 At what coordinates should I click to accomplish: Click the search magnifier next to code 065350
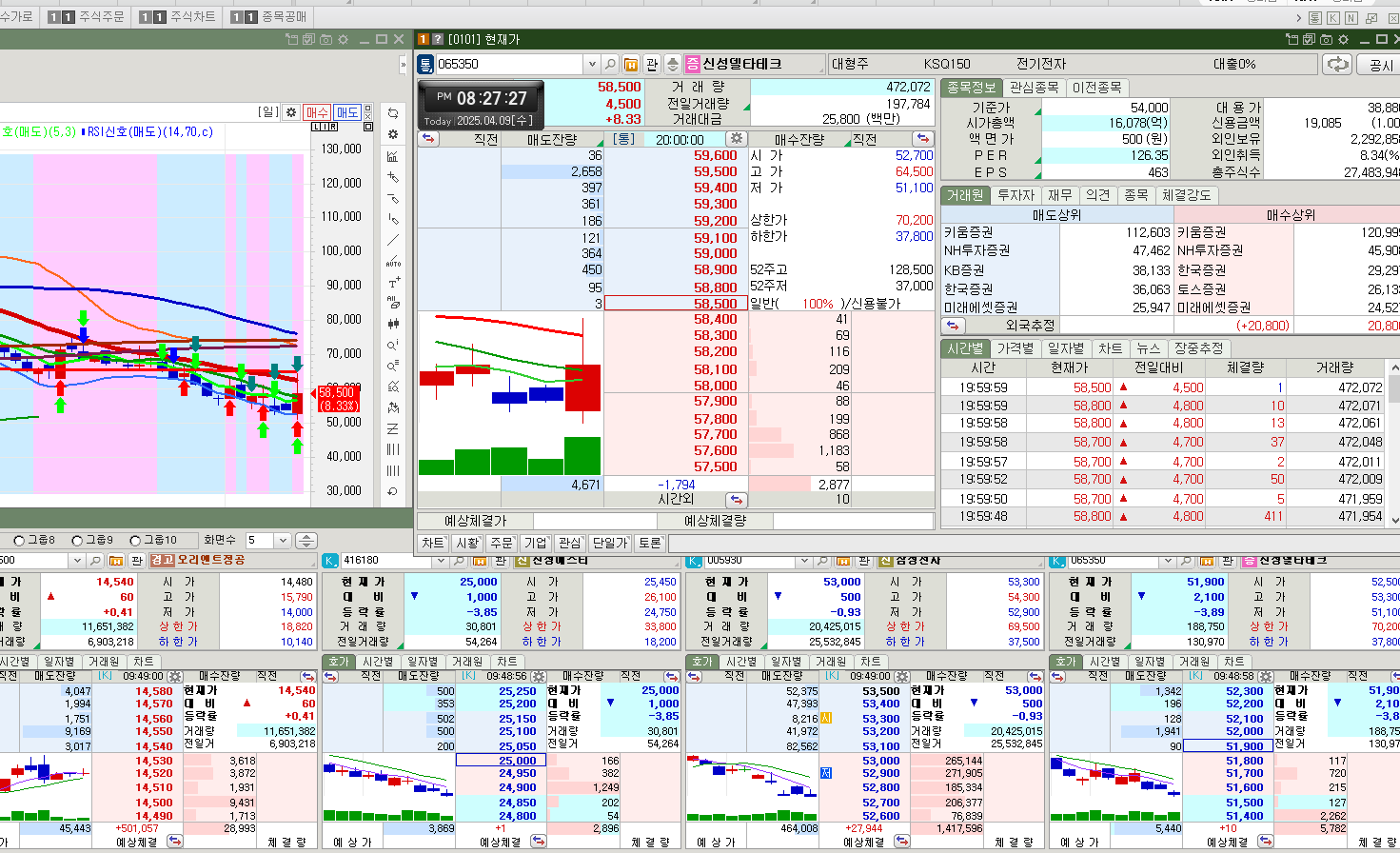[x=610, y=64]
